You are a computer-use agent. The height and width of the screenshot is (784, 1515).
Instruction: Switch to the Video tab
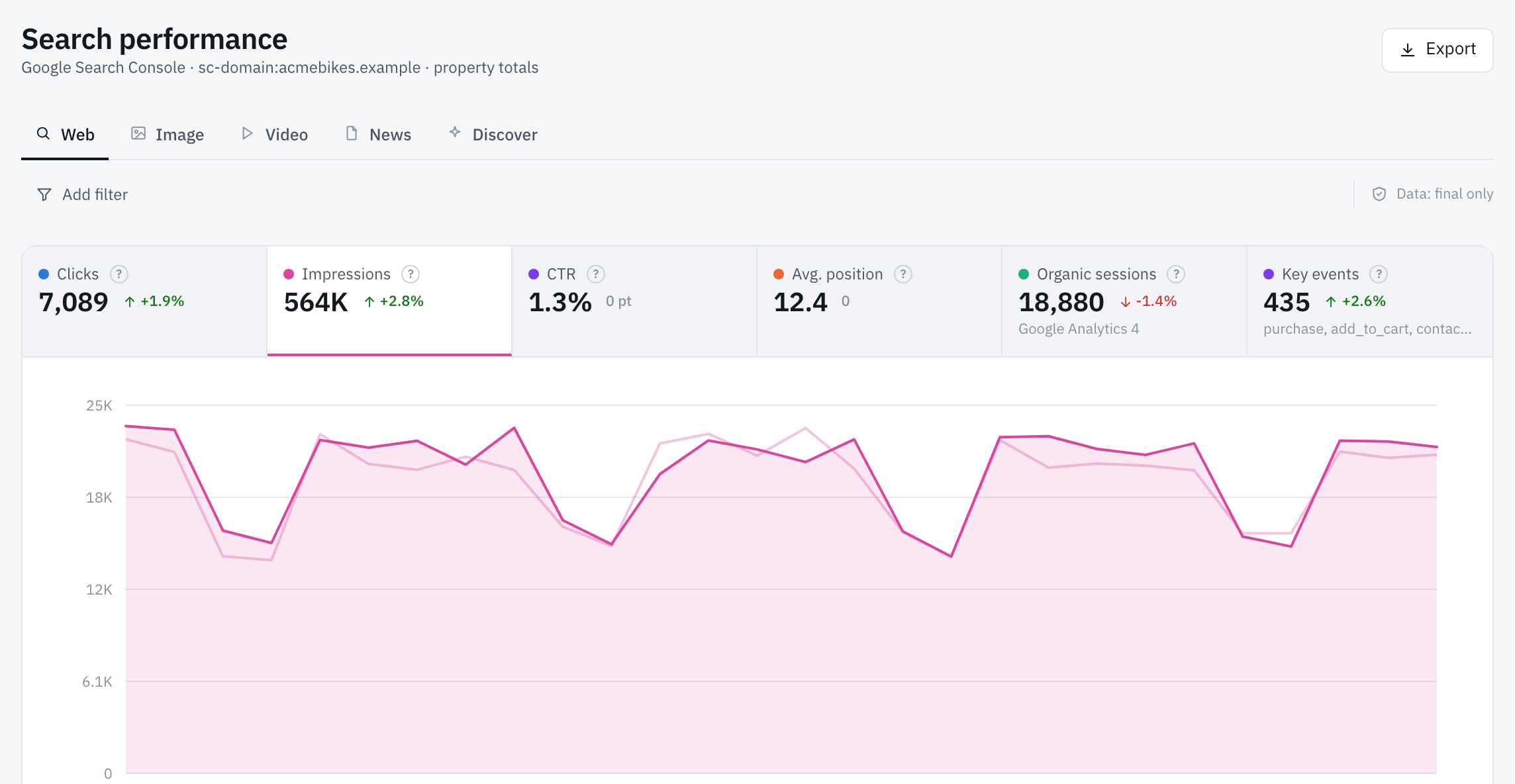[274, 134]
